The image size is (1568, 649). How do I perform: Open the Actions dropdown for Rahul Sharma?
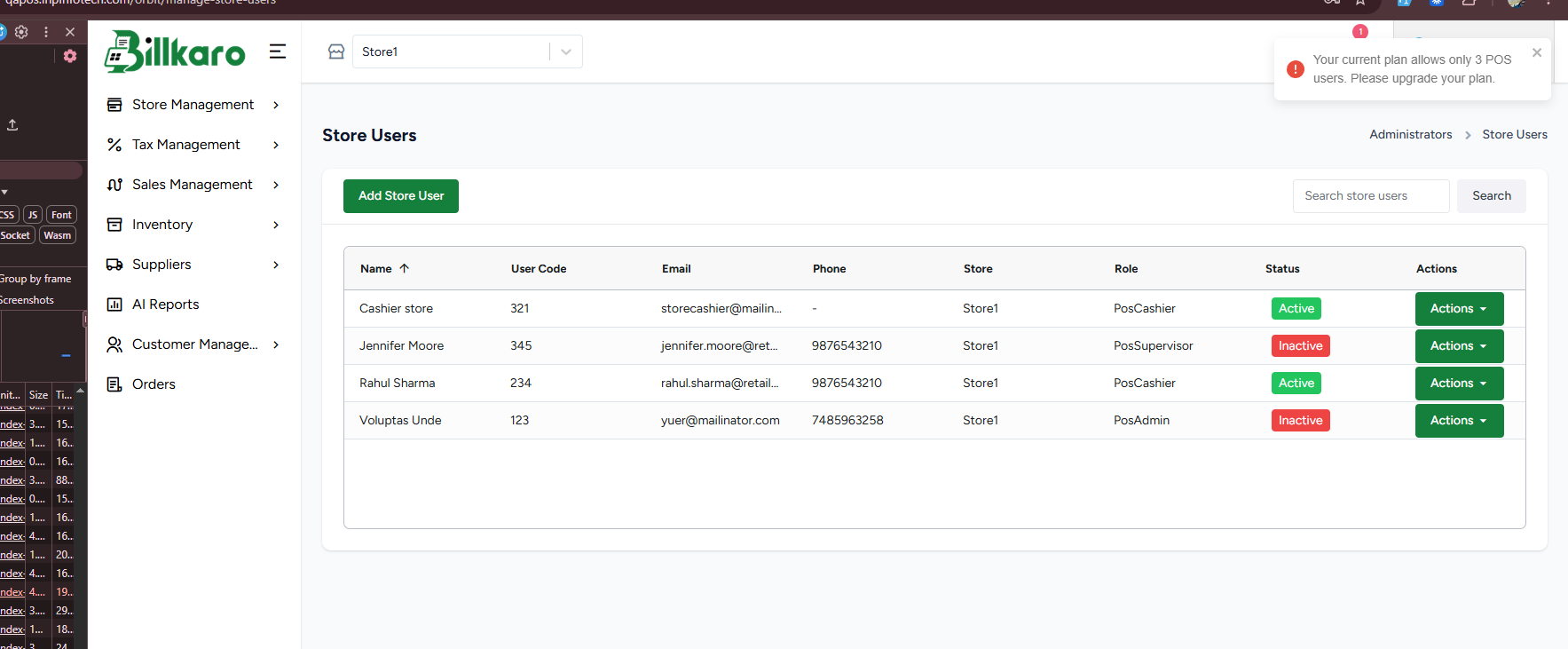tap(1459, 384)
